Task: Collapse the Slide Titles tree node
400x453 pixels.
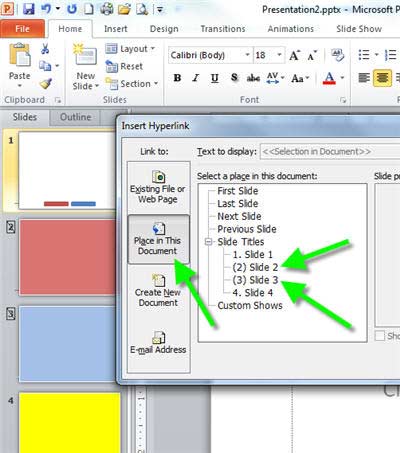Action: 208,242
